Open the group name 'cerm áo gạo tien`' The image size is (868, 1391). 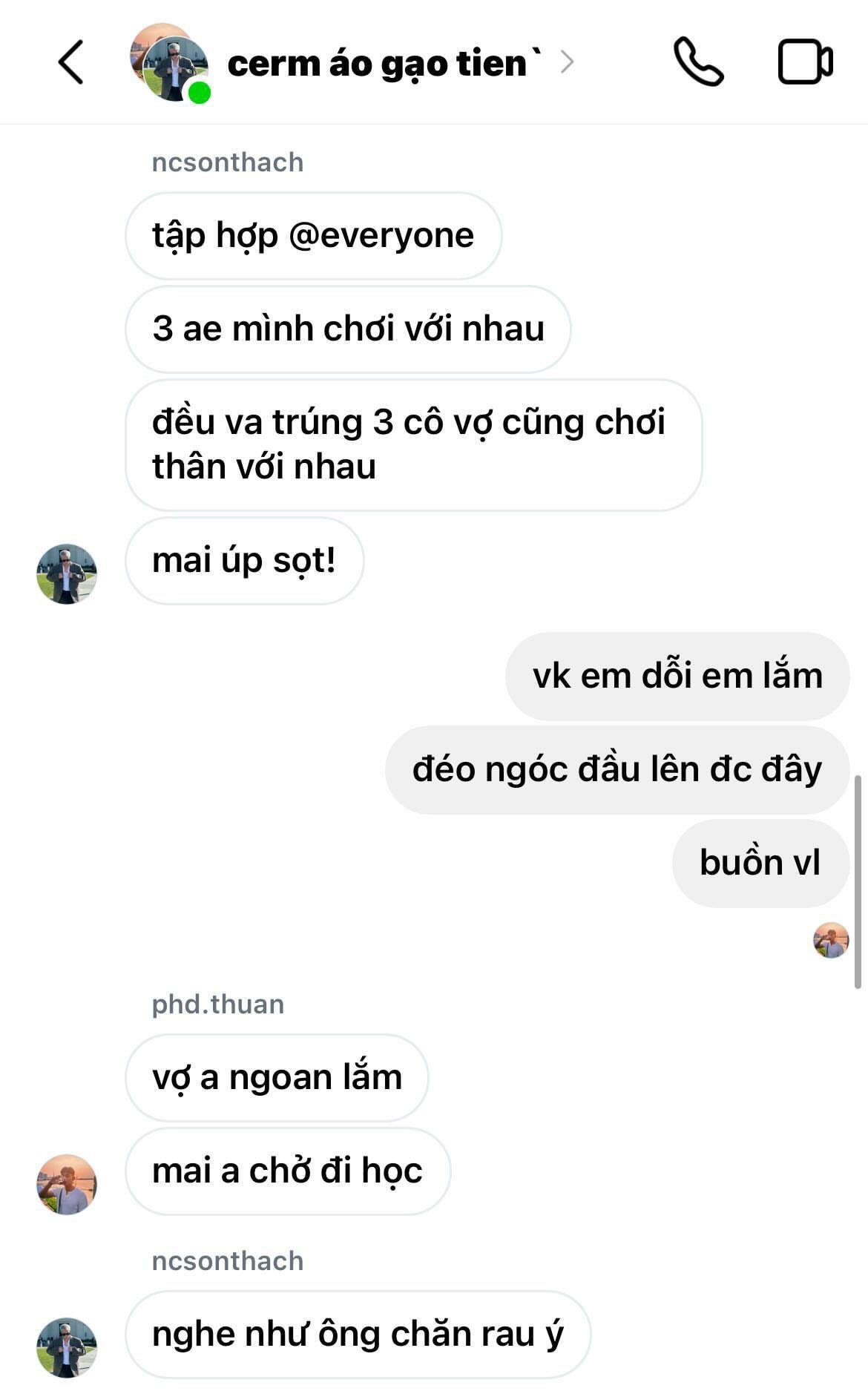point(384,64)
